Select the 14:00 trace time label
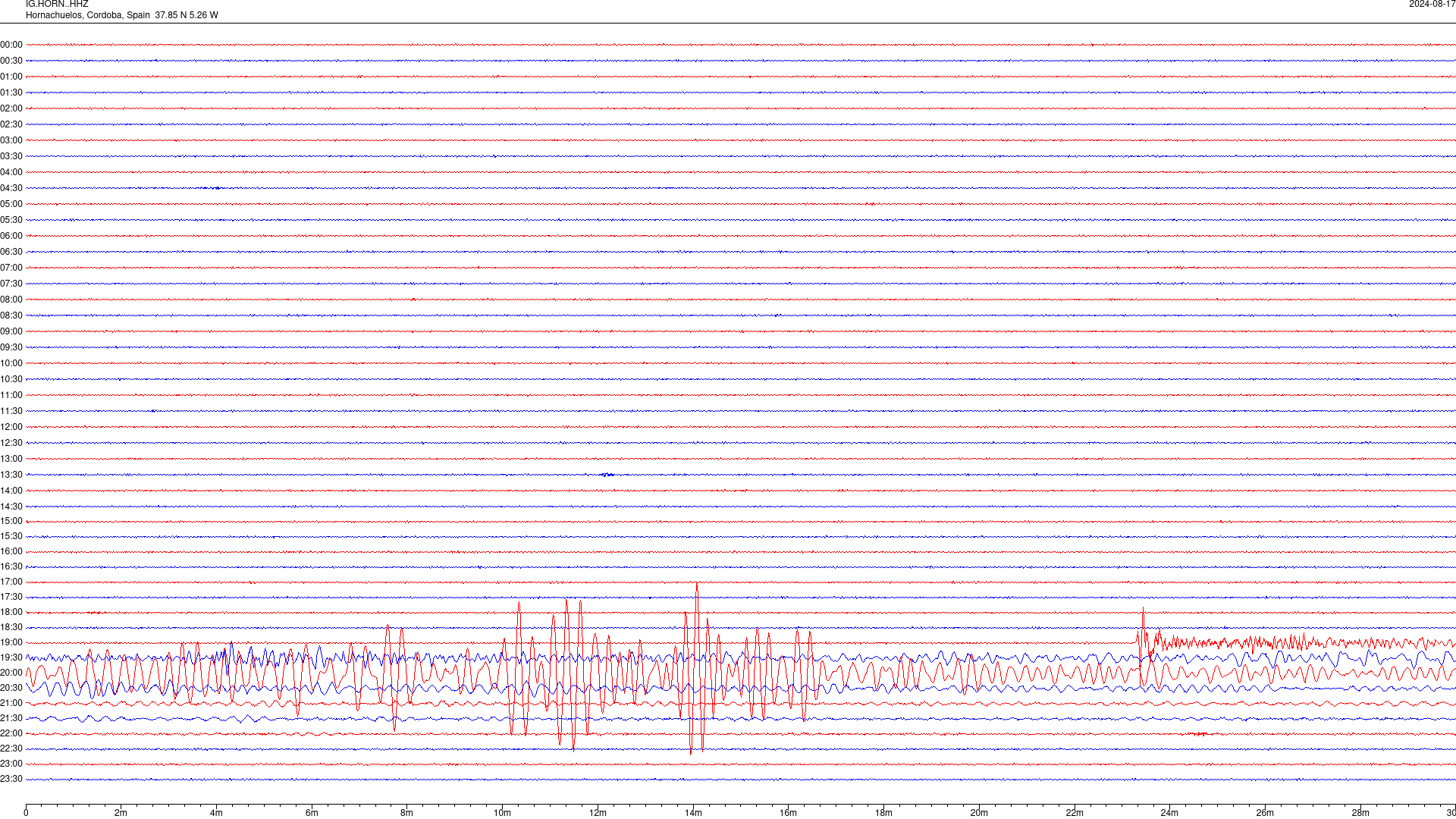 11,491
